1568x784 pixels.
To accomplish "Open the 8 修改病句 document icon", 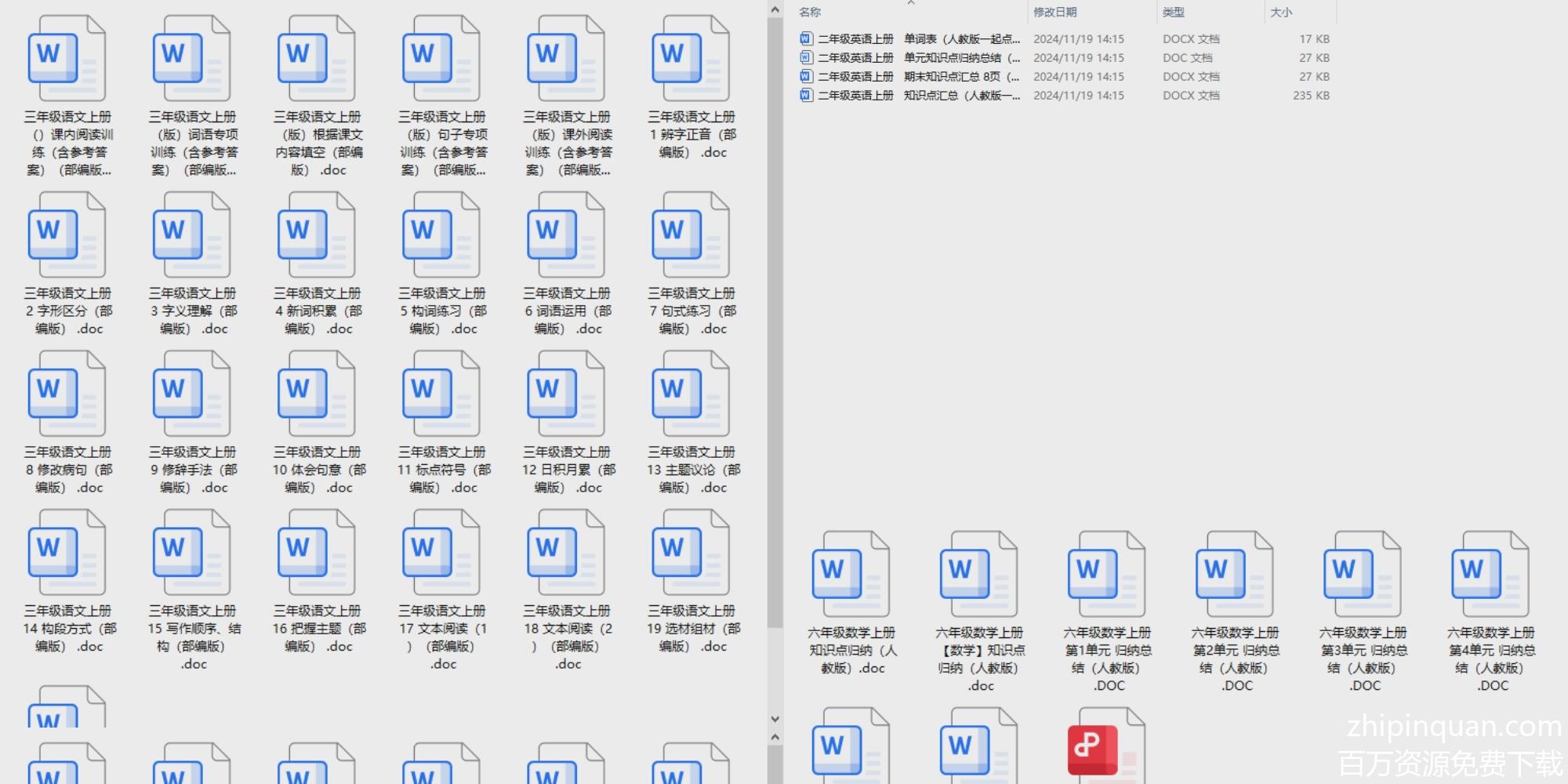I will [67, 394].
